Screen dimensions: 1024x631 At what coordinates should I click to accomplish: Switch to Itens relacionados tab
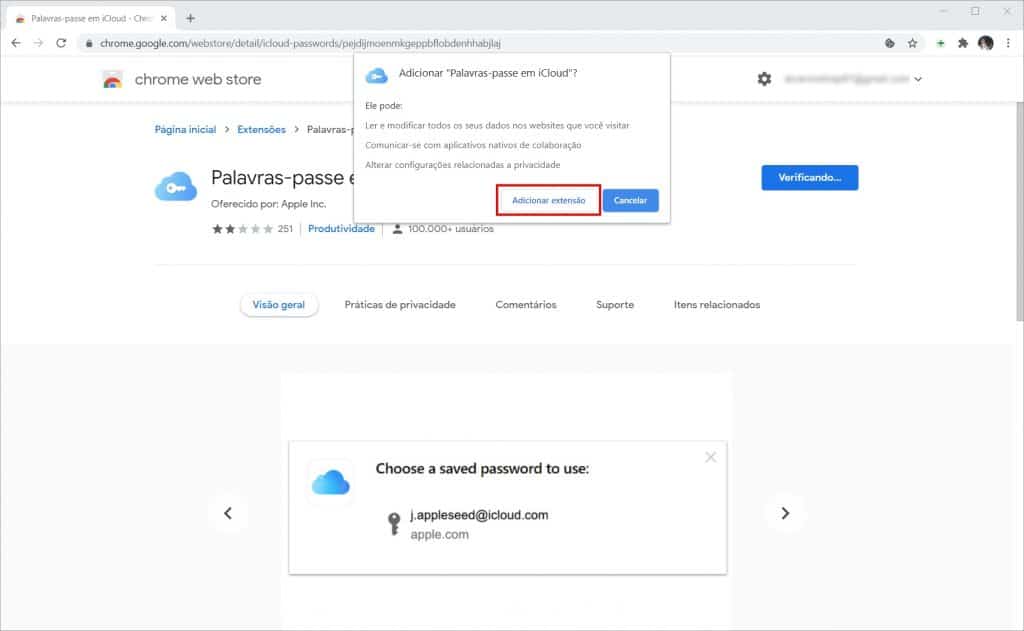click(716, 305)
